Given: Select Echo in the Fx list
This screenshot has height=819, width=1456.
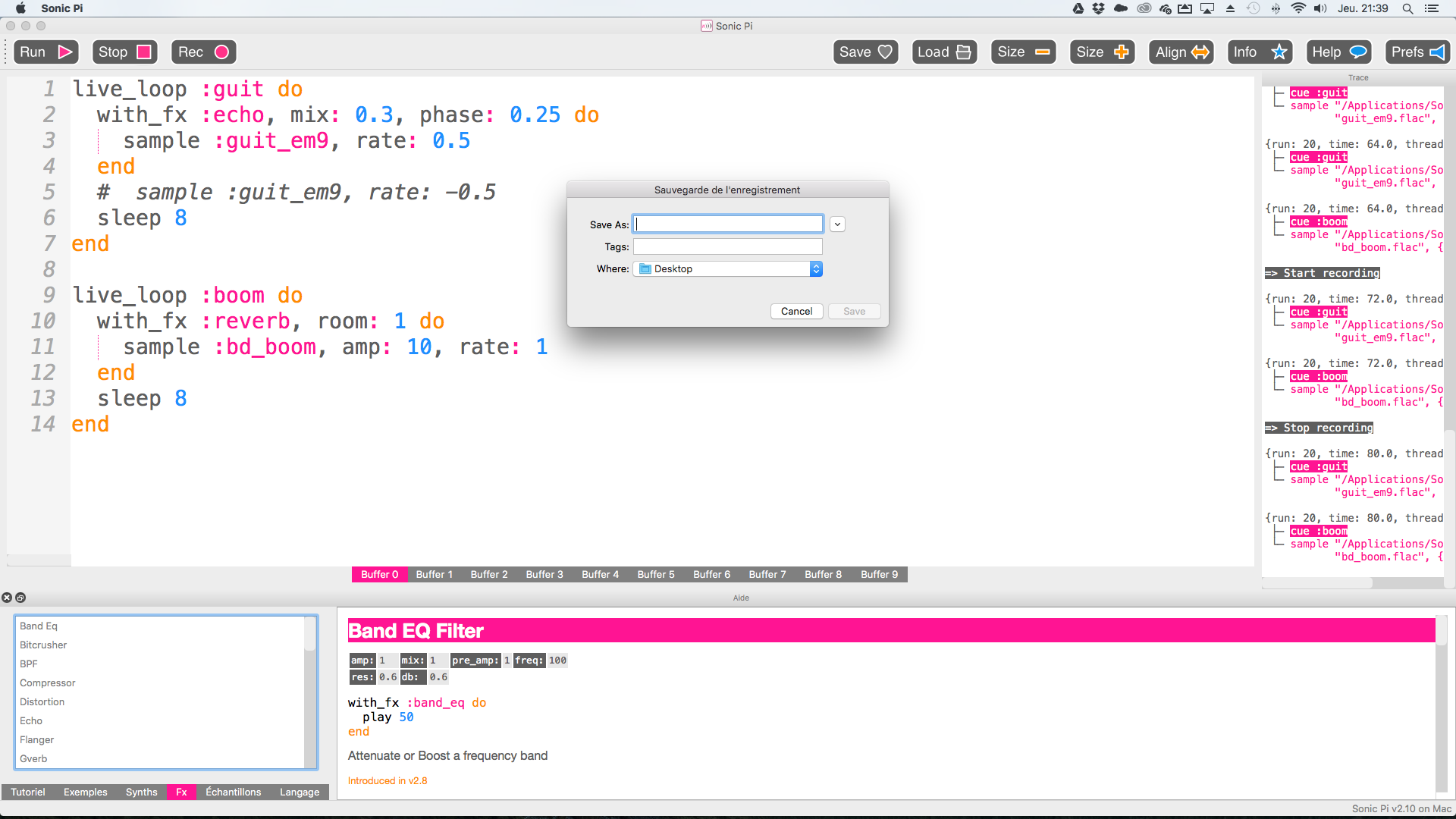Looking at the screenshot, I should 160,720.
